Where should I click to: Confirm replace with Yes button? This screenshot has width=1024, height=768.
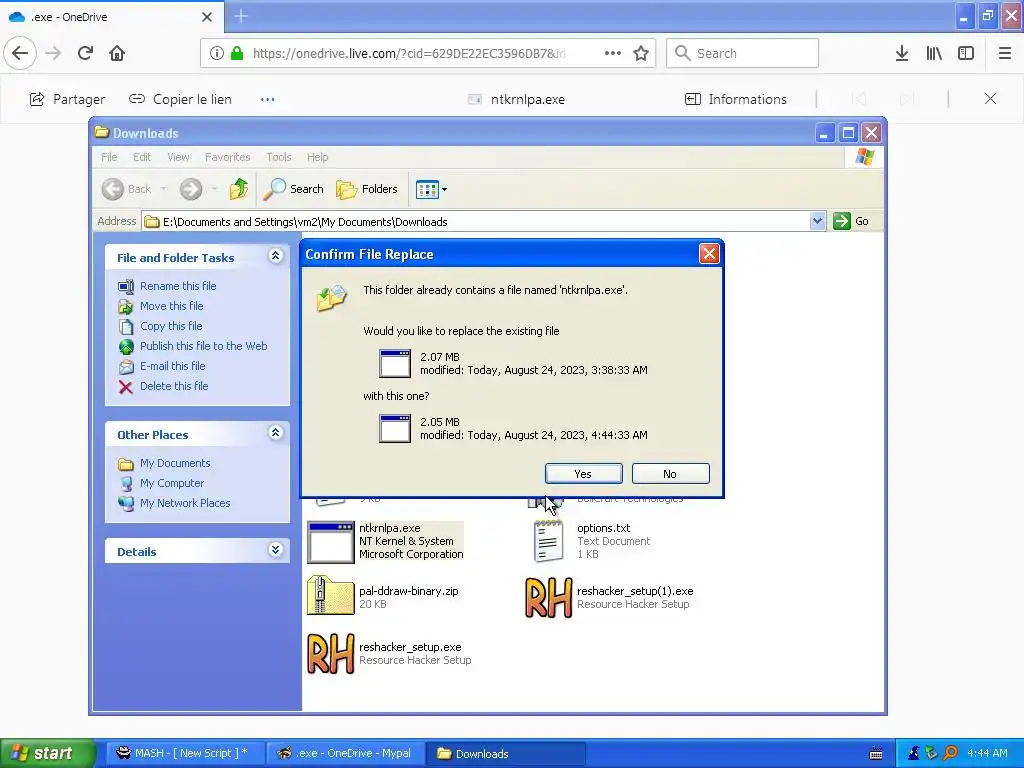(583, 474)
